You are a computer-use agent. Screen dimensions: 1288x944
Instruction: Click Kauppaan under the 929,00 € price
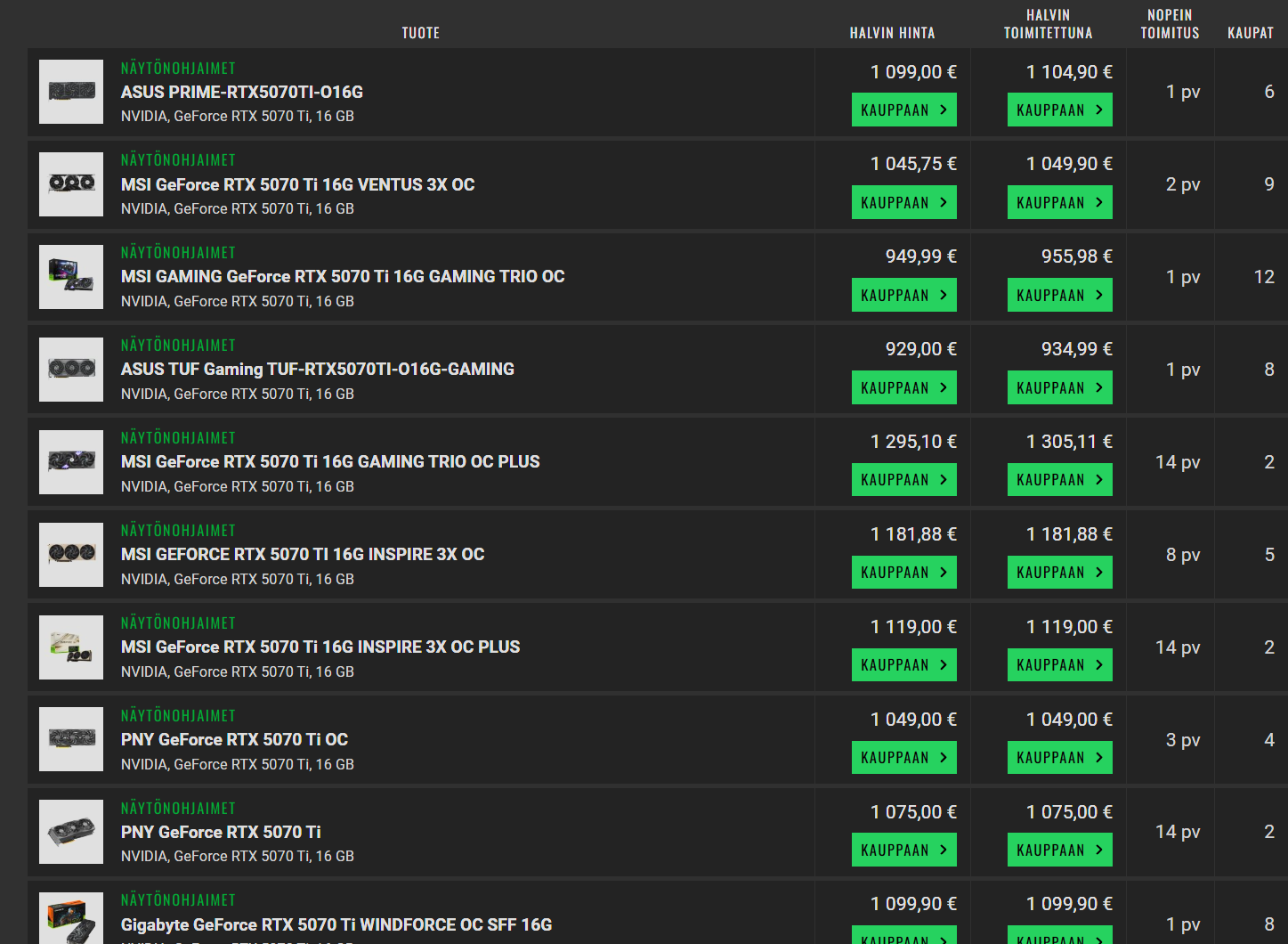[x=904, y=387]
